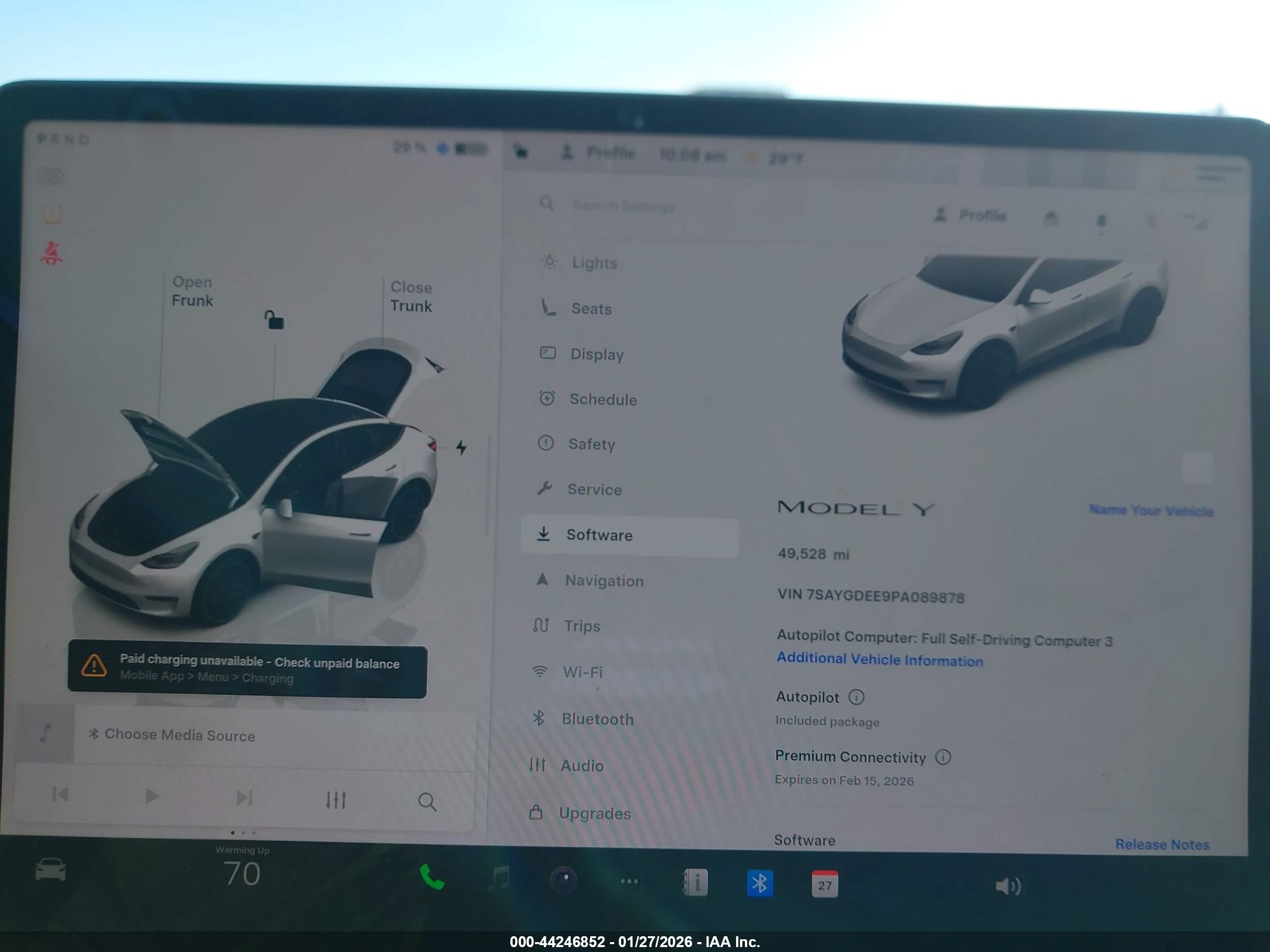Open the Music app in bottom bar

click(x=498, y=879)
